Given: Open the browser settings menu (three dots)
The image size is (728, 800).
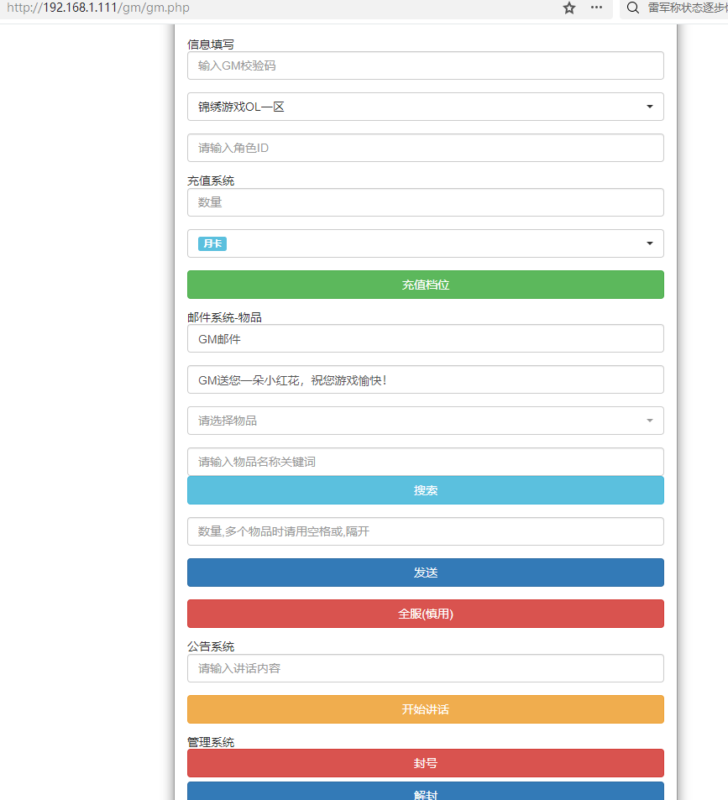Looking at the screenshot, I should [x=595, y=8].
